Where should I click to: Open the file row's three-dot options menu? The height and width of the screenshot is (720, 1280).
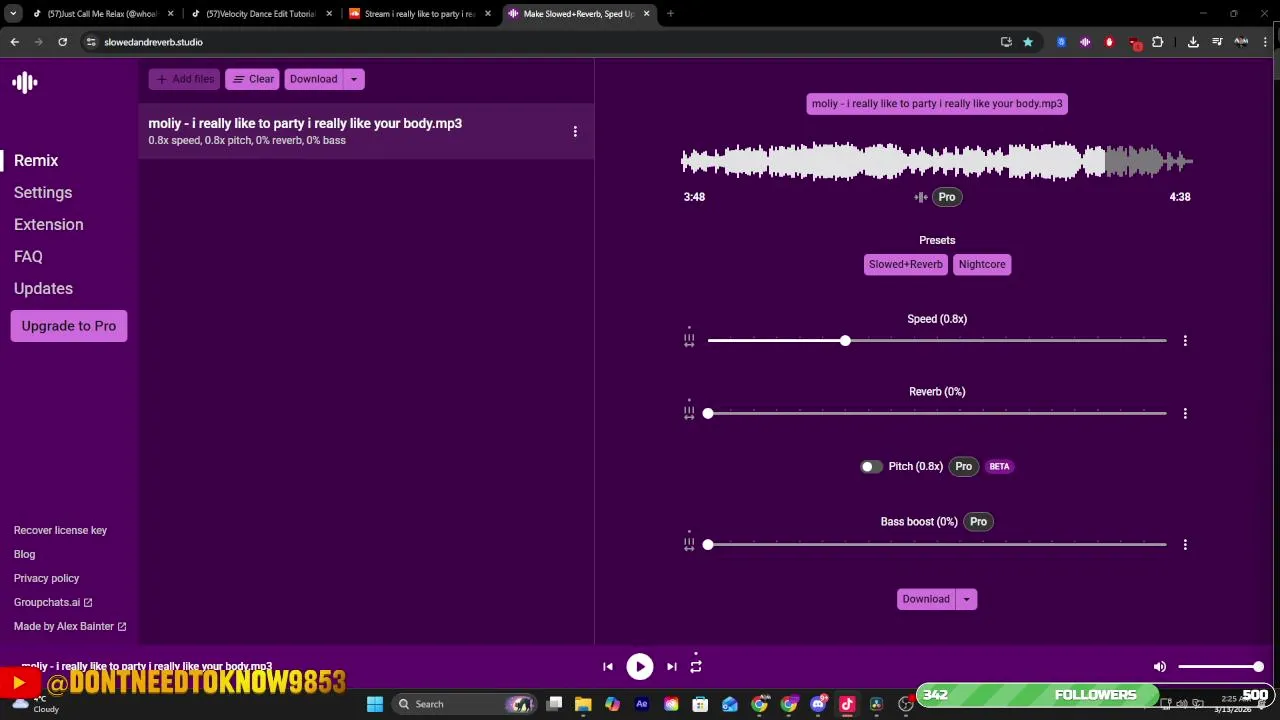tap(575, 131)
